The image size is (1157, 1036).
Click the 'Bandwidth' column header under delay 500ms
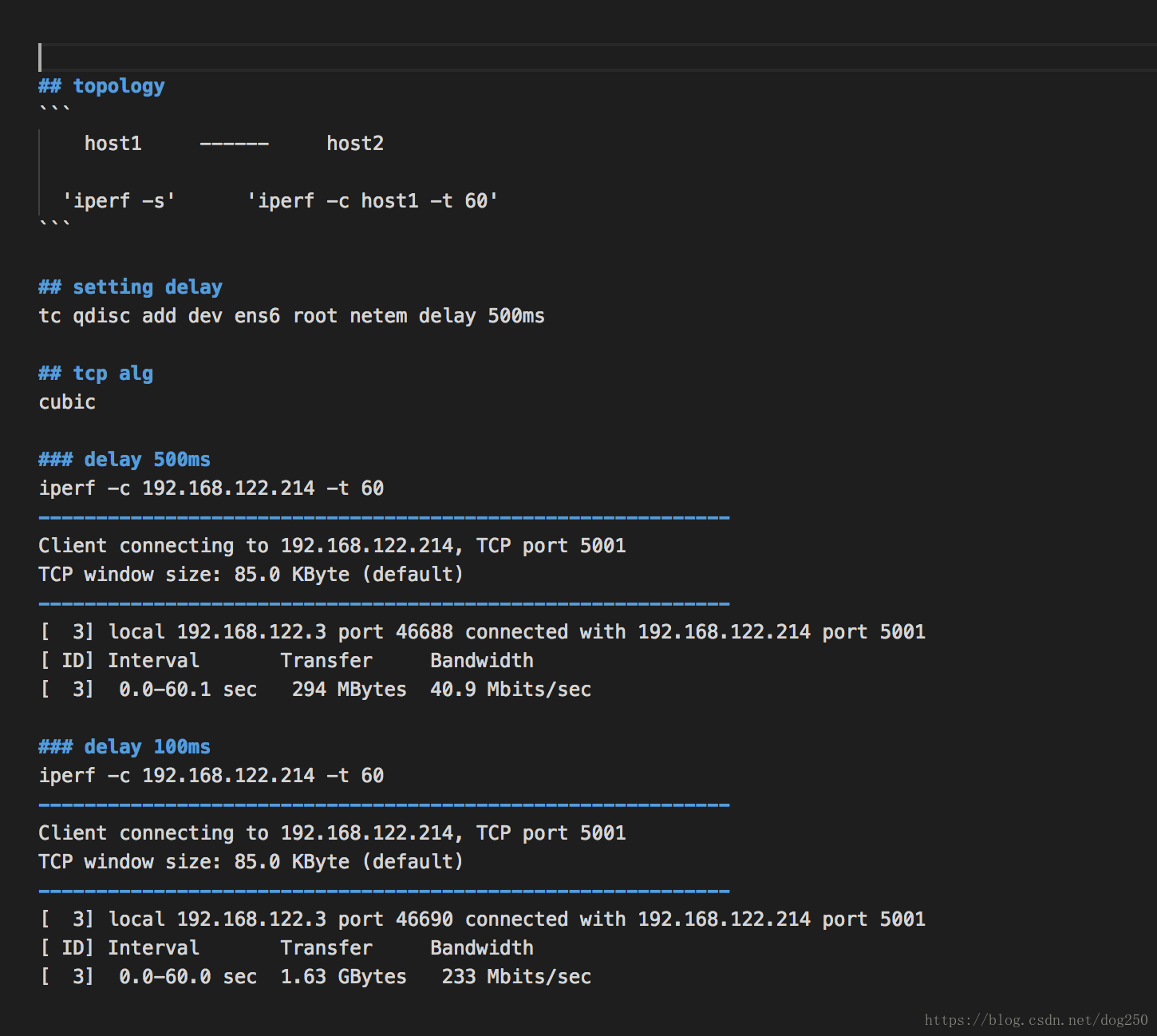(x=482, y=661)
